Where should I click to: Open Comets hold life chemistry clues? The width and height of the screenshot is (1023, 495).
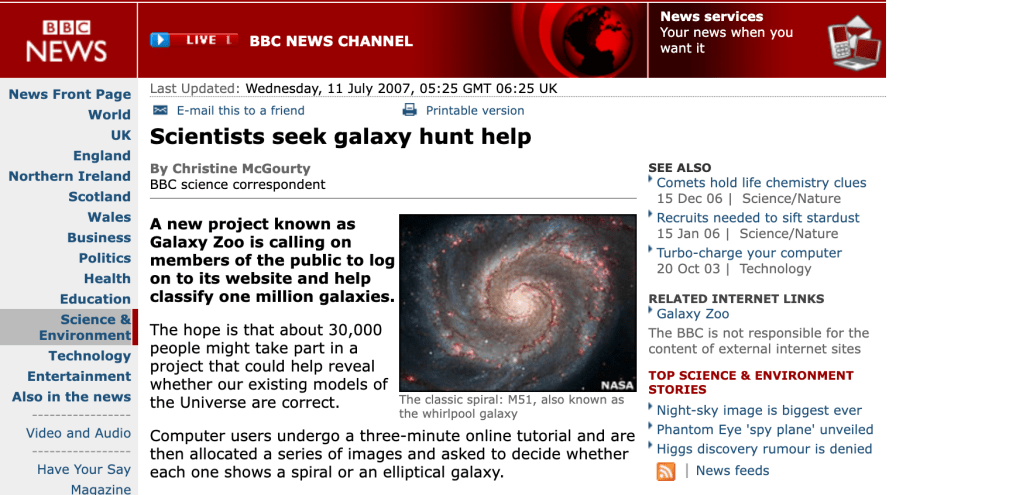[761, 183]
